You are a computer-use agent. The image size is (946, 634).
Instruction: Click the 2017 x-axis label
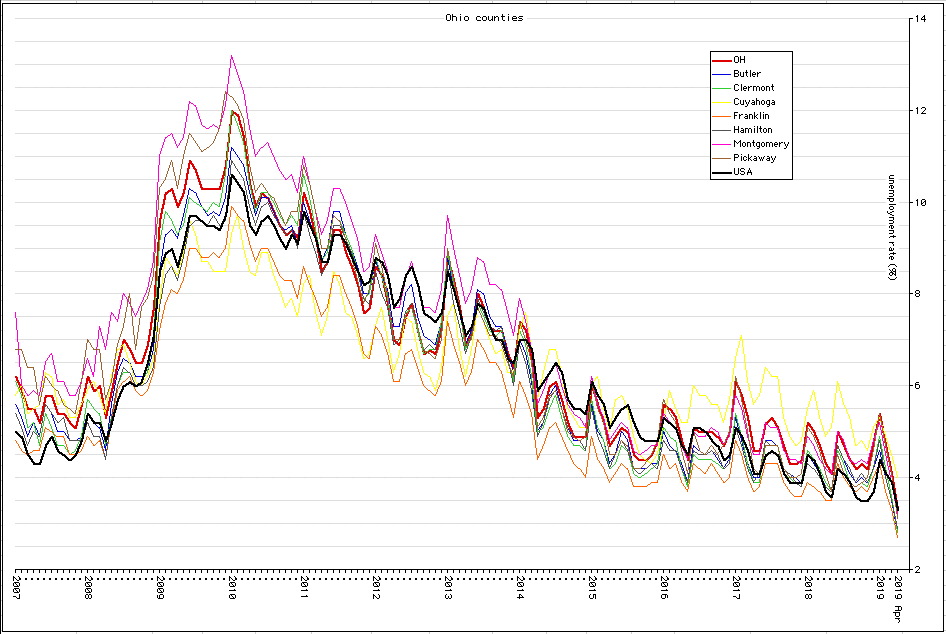point(735,588)
